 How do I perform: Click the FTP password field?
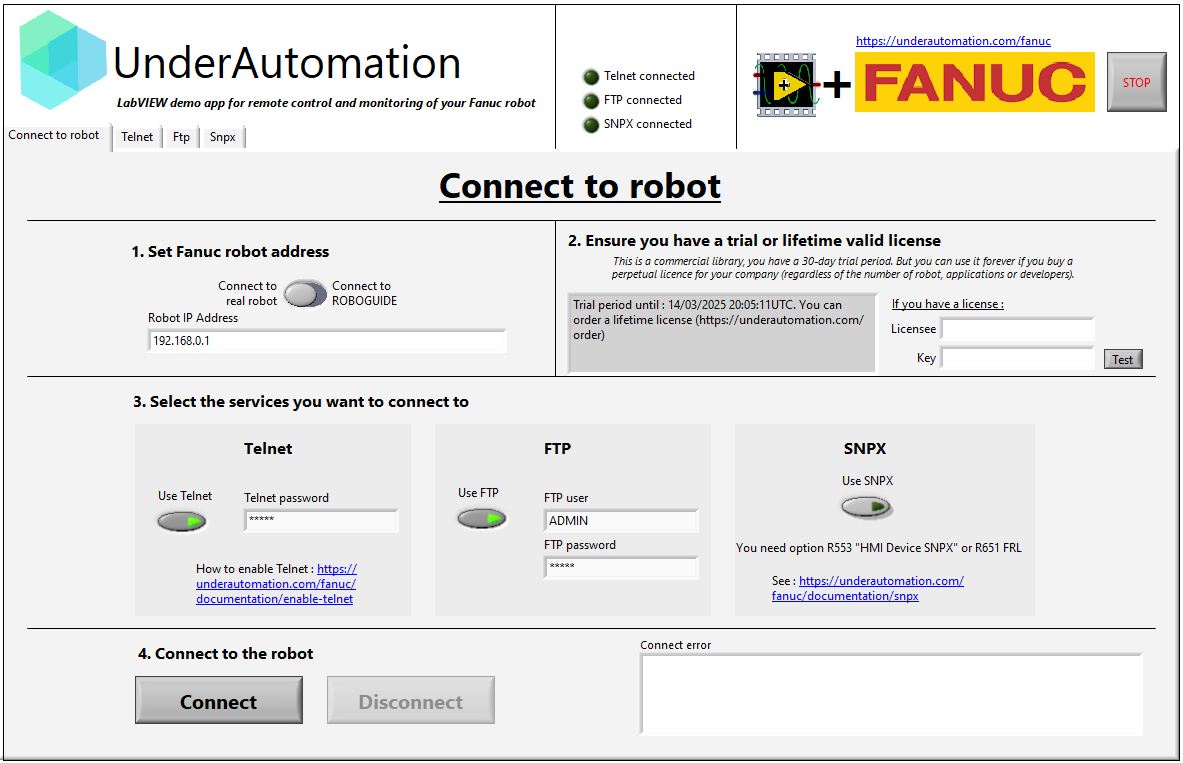click(x=621, y=568)
